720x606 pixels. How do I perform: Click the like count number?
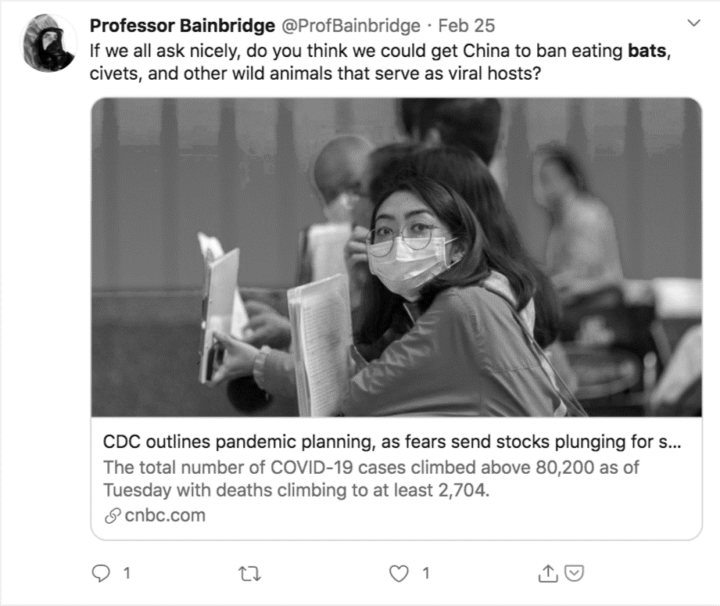425,573
